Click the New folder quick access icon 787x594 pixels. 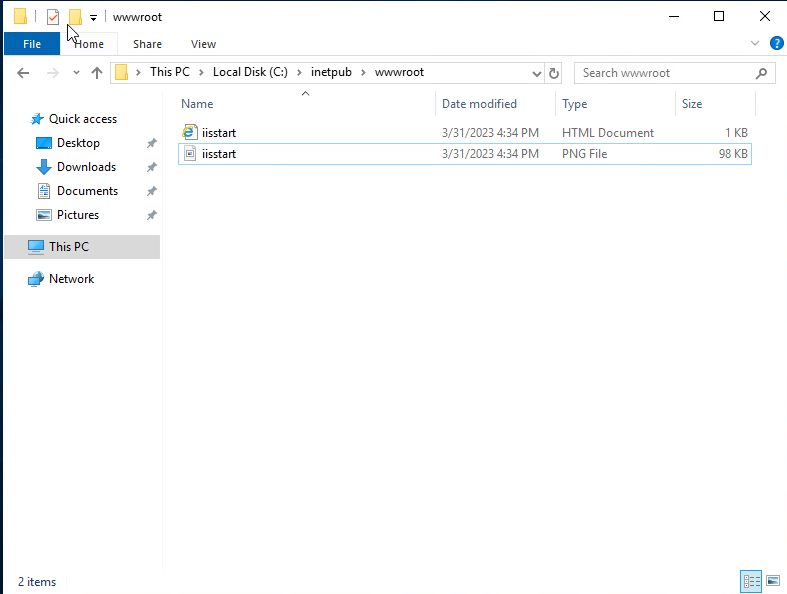pyautogui.click(x=75, y=17)
